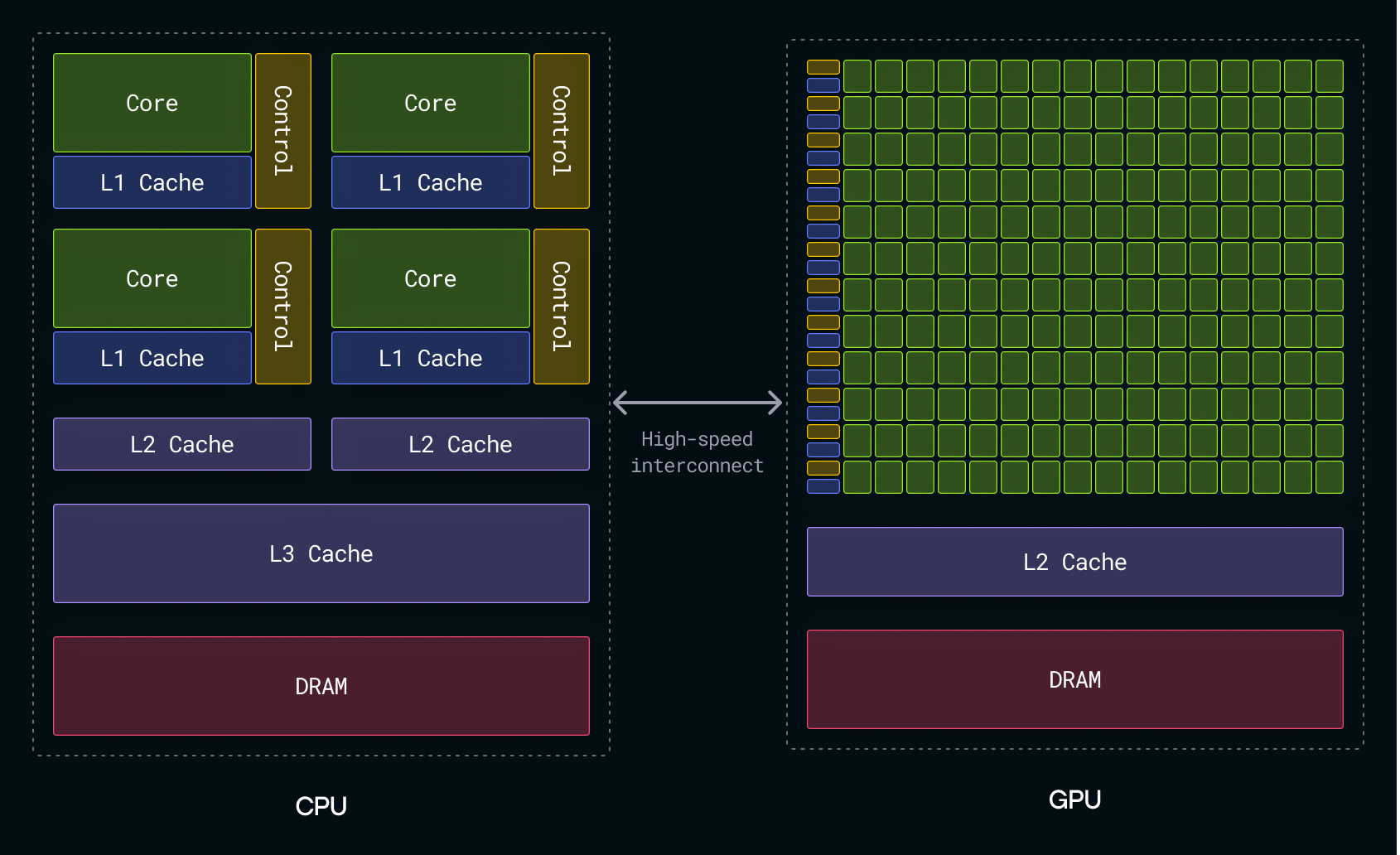This screenshot has height=855, width=1400.
Task: Click the double-headed interconnect arrow
Action: pyautogui.click(x=698, y=403)
